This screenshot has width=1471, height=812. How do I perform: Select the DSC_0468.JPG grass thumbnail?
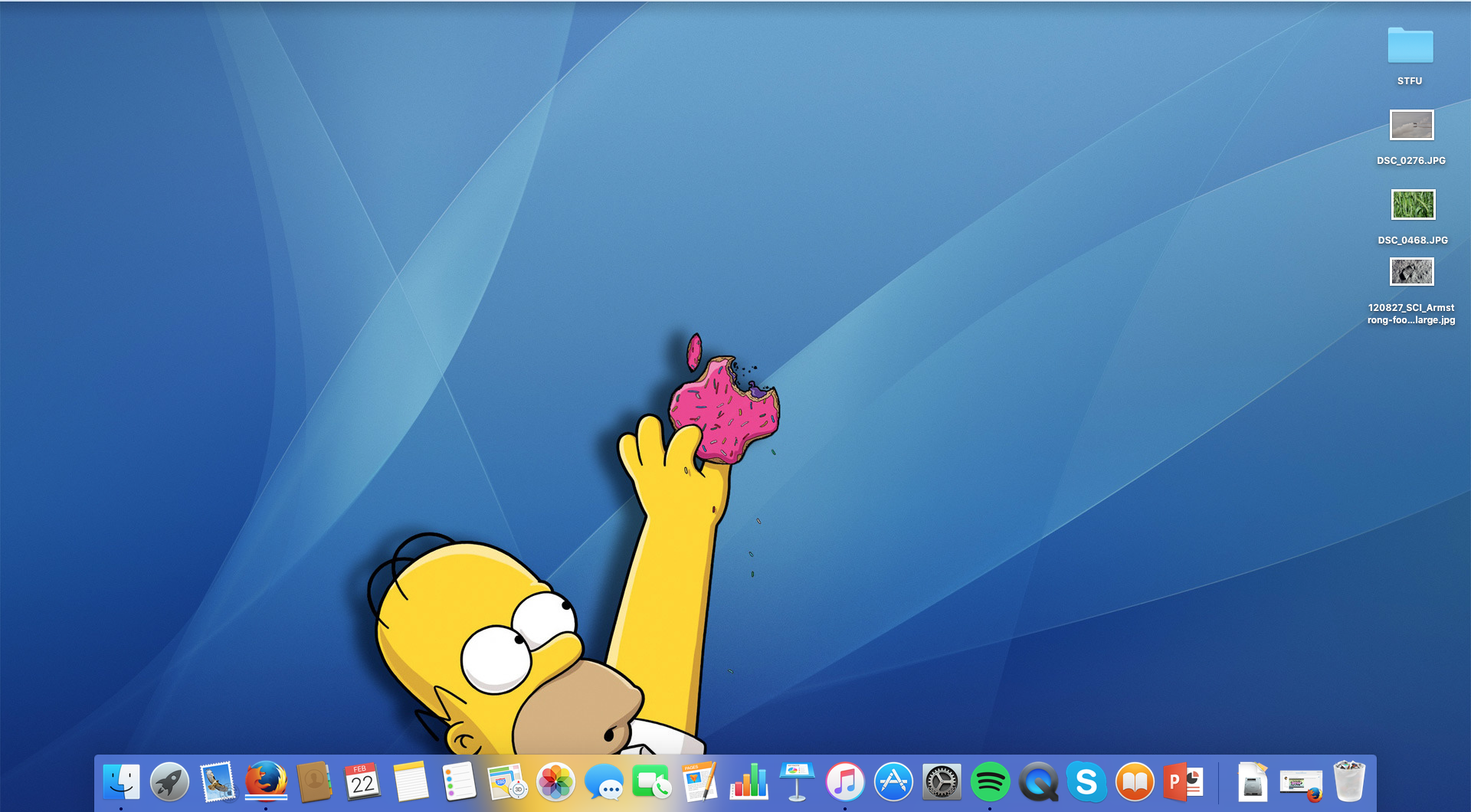pos(1413,205)
